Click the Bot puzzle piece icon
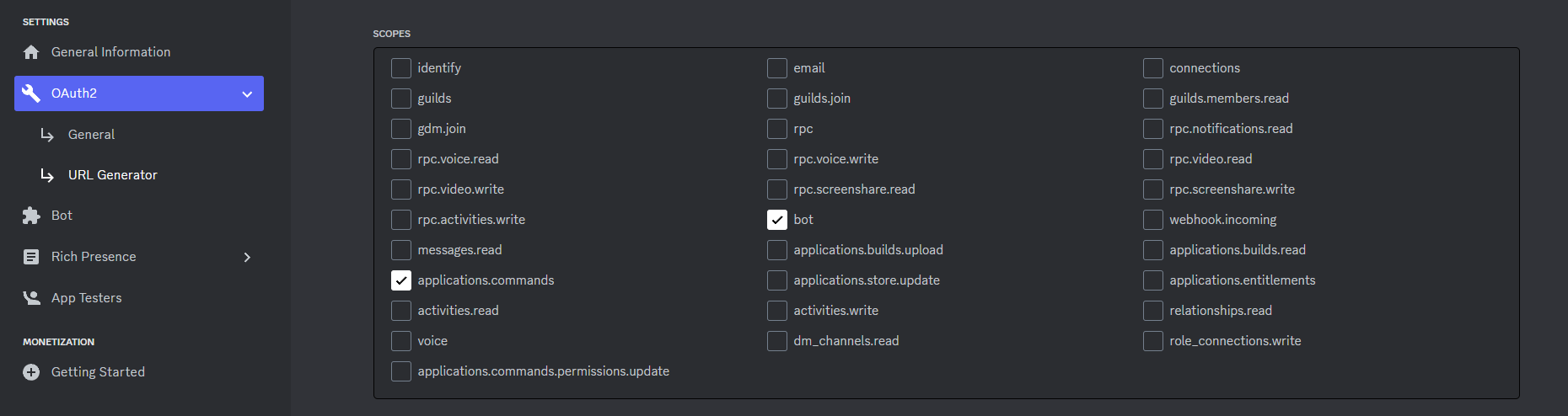The height and width of the screenshot is (416, 1568). click(31, 216)
